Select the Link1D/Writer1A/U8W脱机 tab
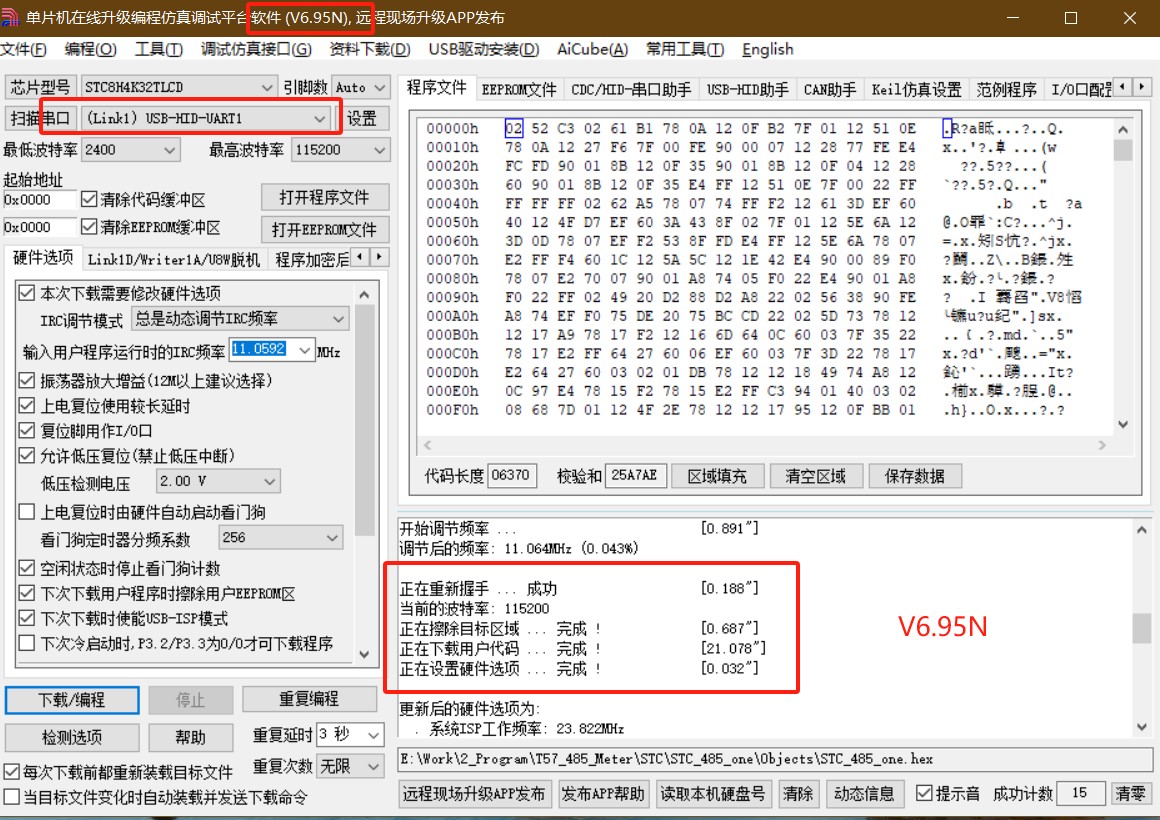 [x=174, y=259]
